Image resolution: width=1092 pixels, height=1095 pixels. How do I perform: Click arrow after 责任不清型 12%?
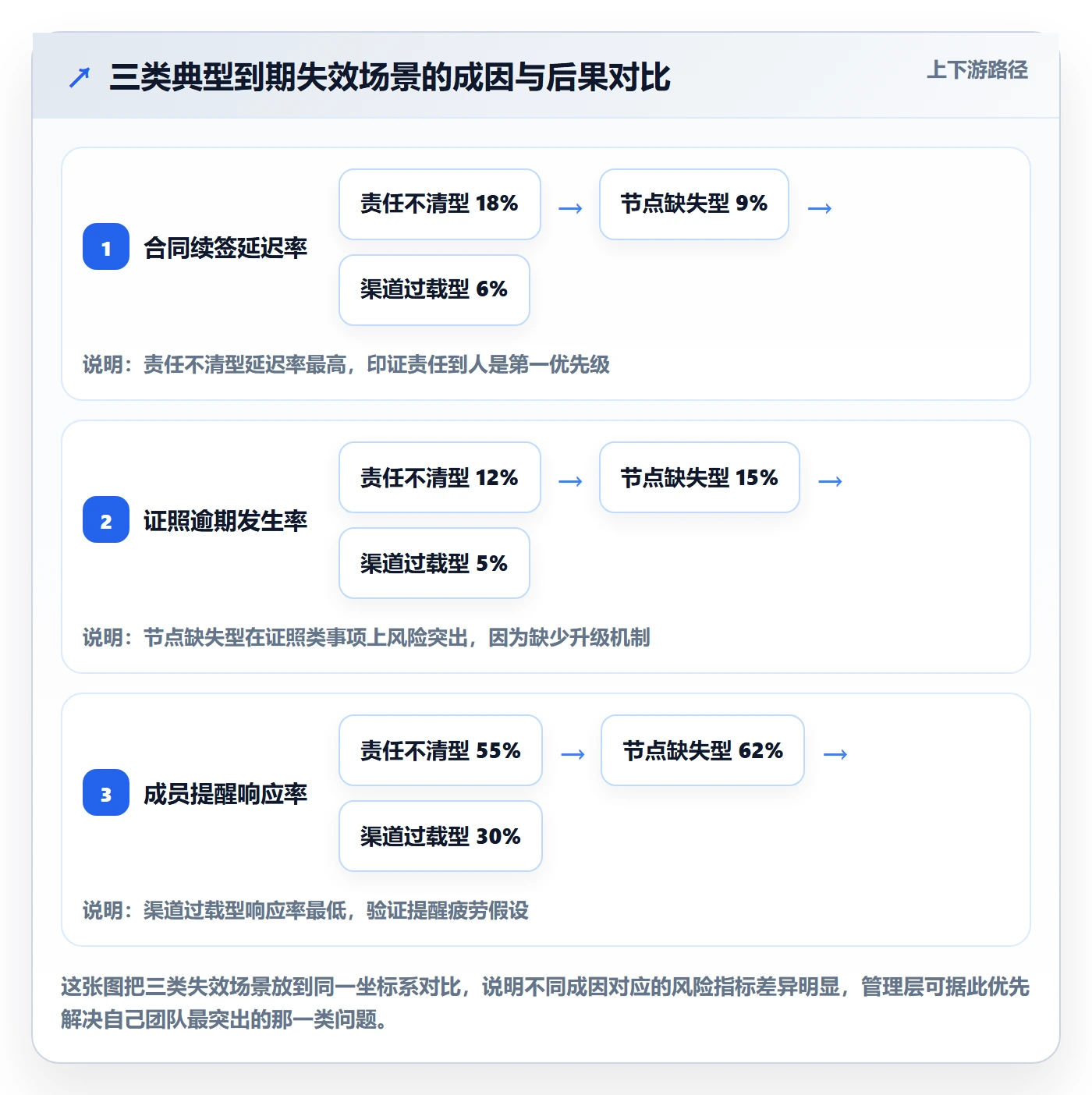tap(571, 481)
